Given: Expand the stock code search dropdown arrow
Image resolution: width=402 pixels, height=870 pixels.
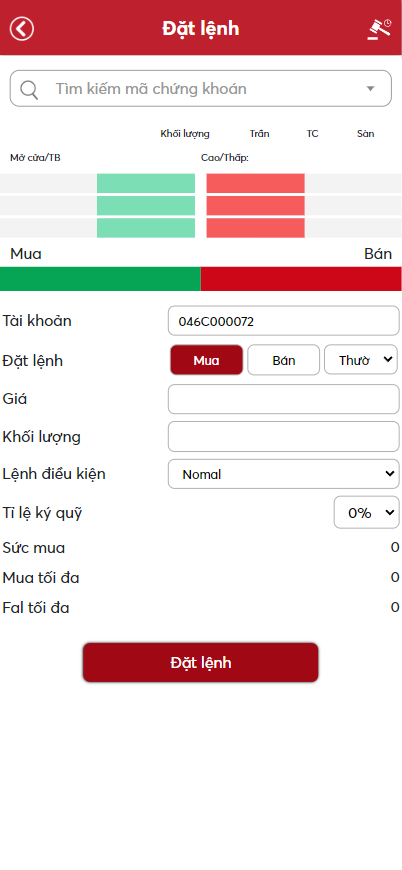Looking at the screenshot, I should 370,89.
